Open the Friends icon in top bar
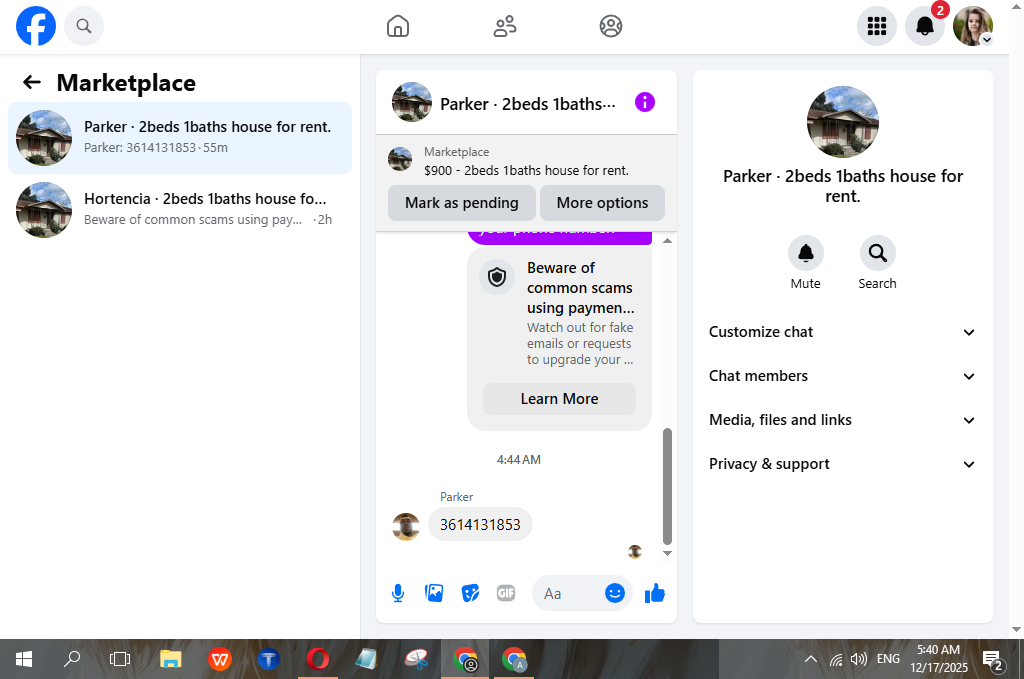1024x679 pixels. pyautogui.click(x=504, y=26)
